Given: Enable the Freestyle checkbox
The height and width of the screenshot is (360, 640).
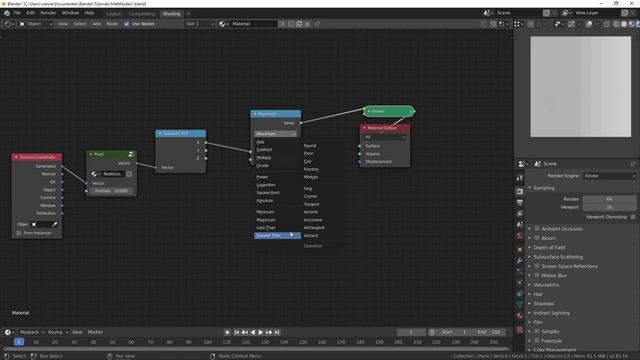Looking at the screenshot, I should point(537,341).
